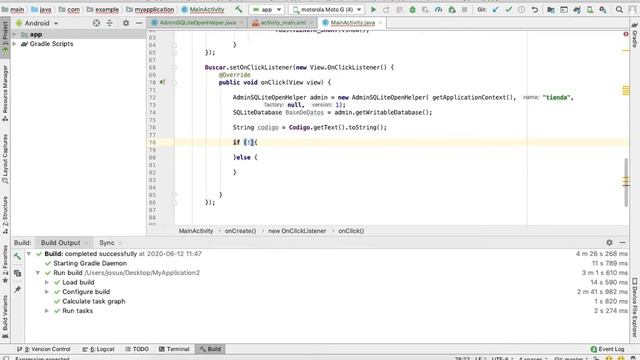Click the Git Rollback undo arrow
The image size is (640, 360).
(535, 9)
